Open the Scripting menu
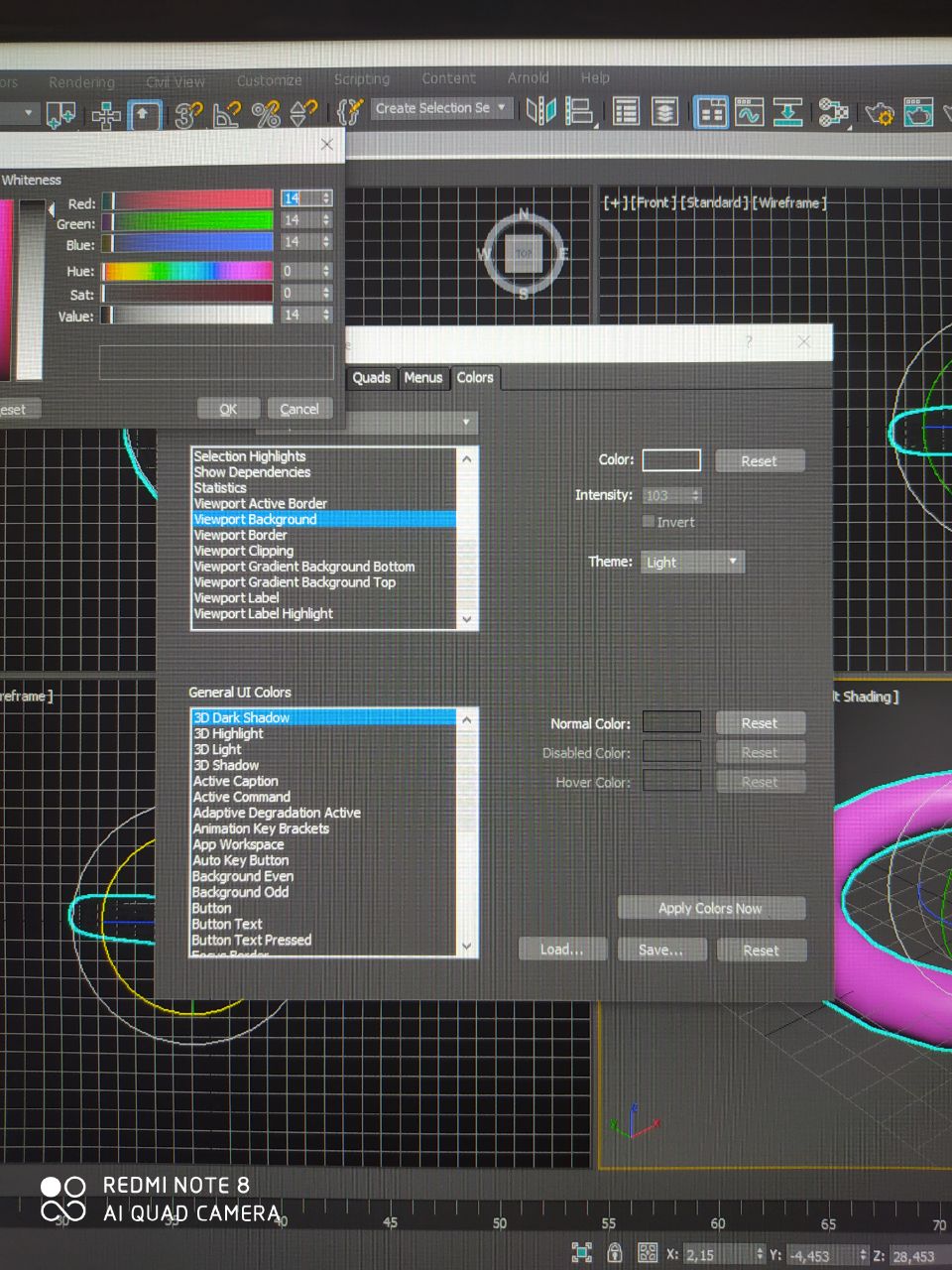The image size is (952, 1270). point(362,79)
